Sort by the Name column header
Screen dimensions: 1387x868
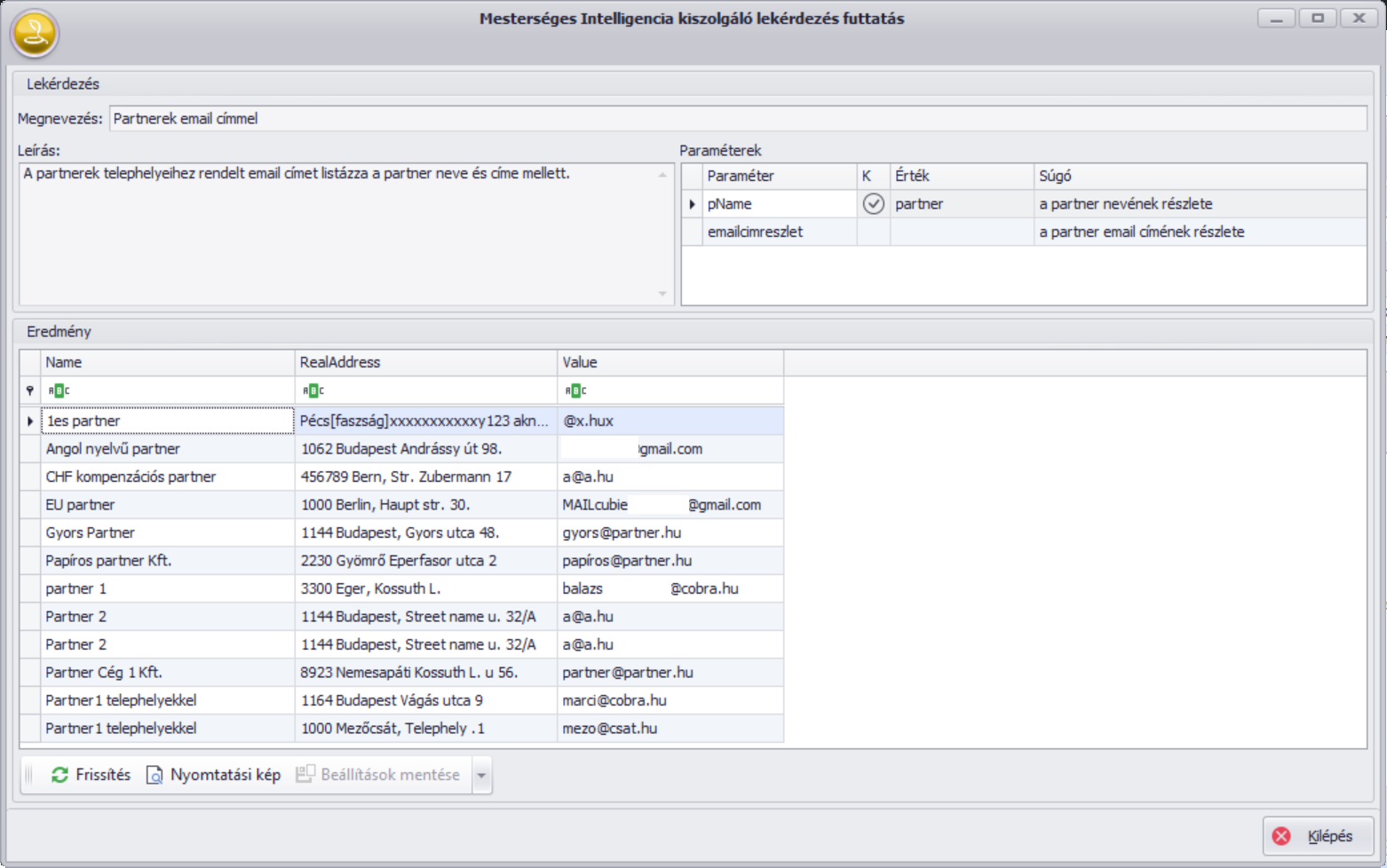tap(168, 362)
